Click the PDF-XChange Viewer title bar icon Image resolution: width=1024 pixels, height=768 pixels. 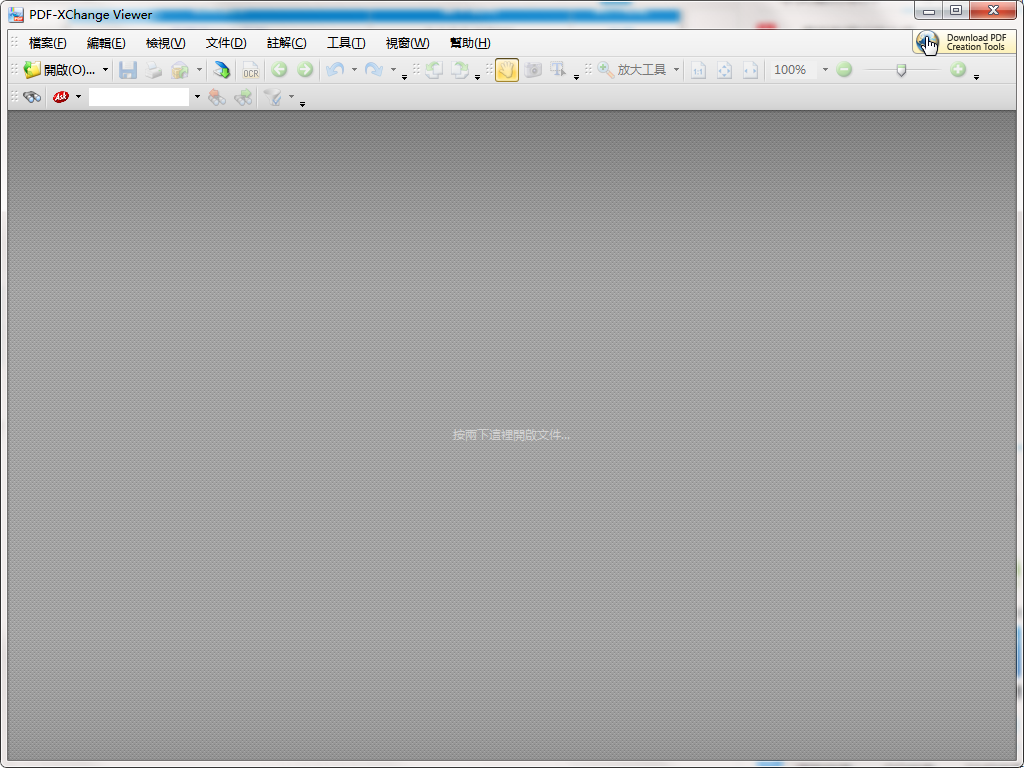(16, 14)
